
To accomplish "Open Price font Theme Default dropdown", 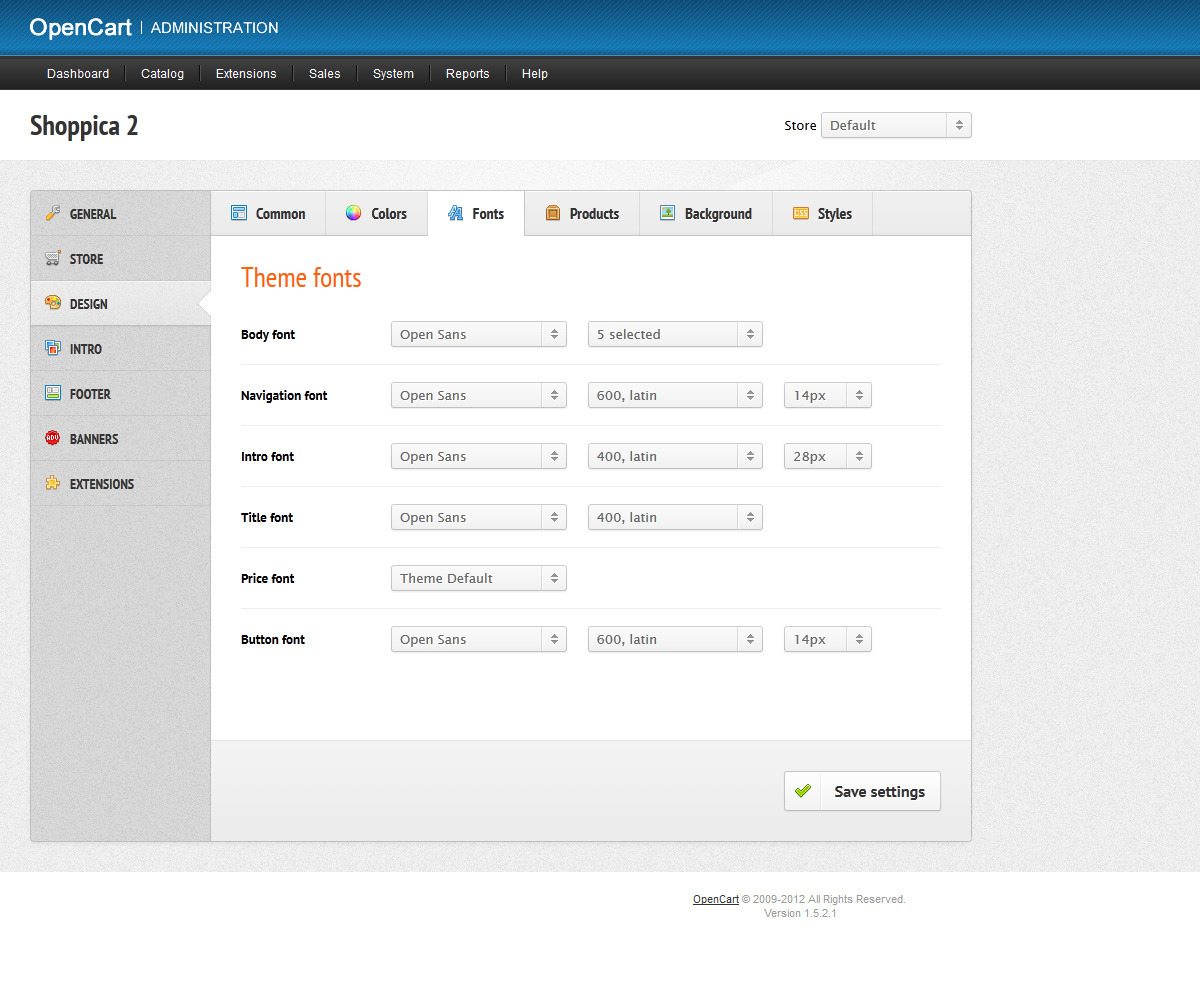I will [x=479, y=578].
